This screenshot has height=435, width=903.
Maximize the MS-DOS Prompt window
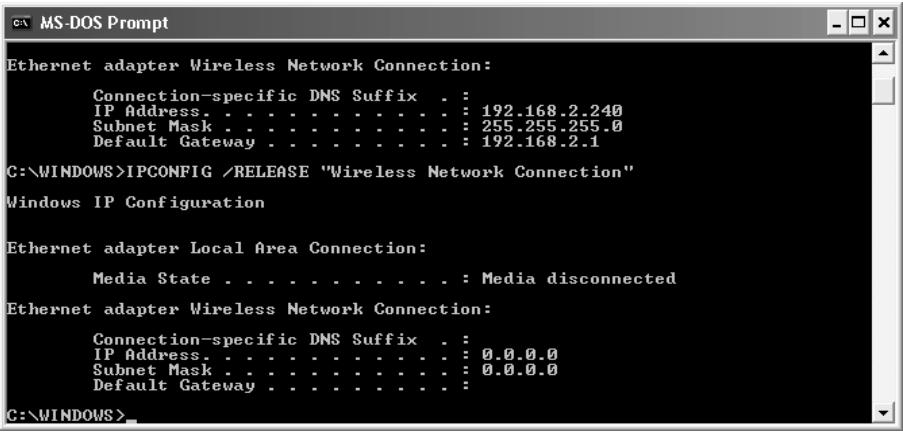click(x=859, y=24)
